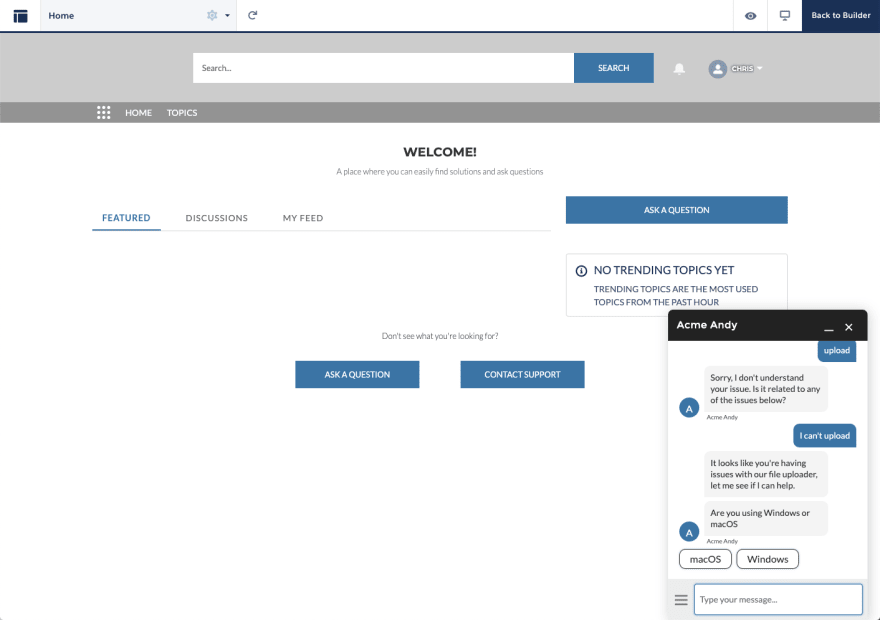Click CONTACT SUPPORT button

pyautogui.click(x=522, y=374)
